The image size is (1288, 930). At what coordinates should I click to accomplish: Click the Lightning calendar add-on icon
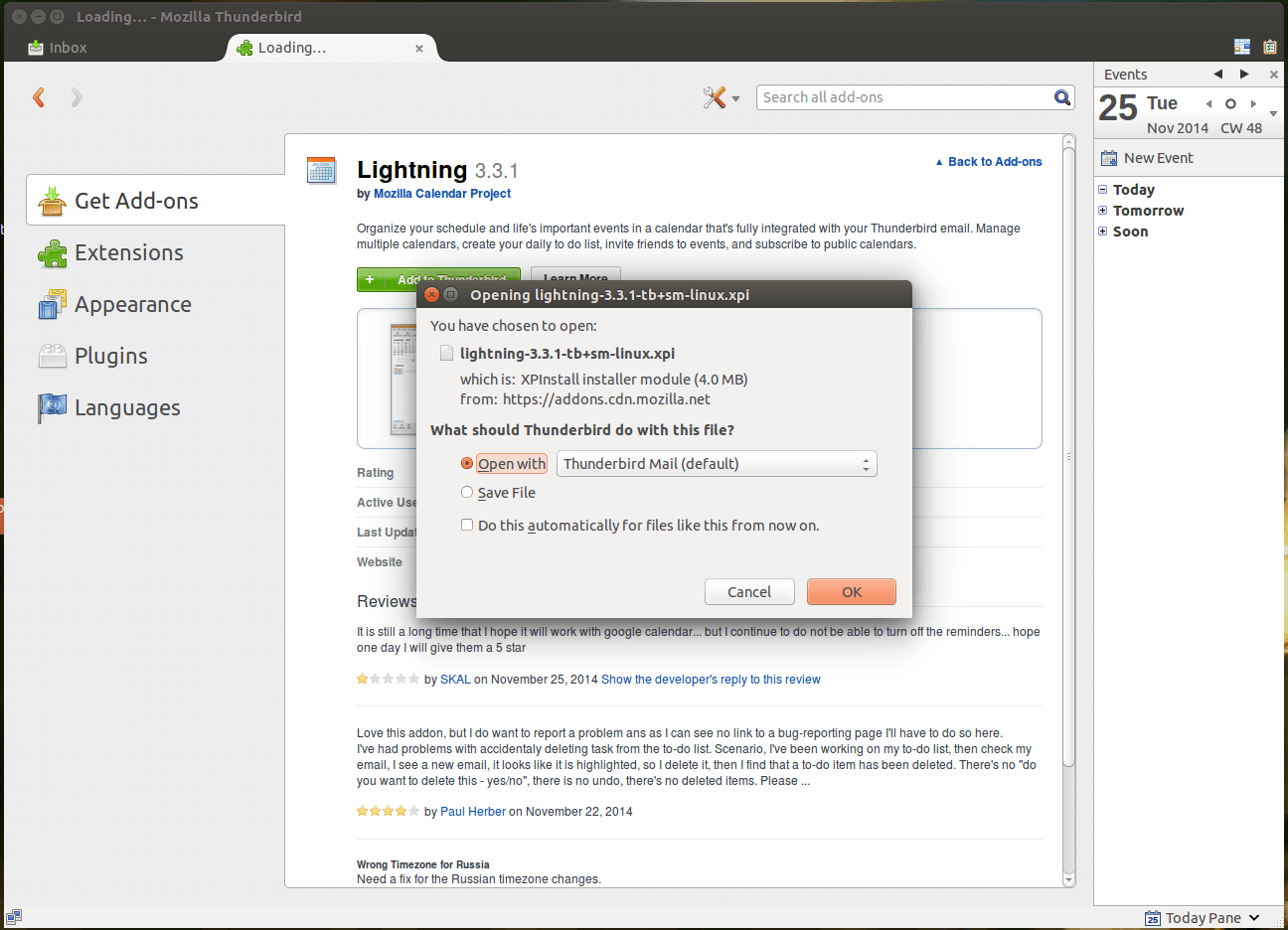pos(321,170)
